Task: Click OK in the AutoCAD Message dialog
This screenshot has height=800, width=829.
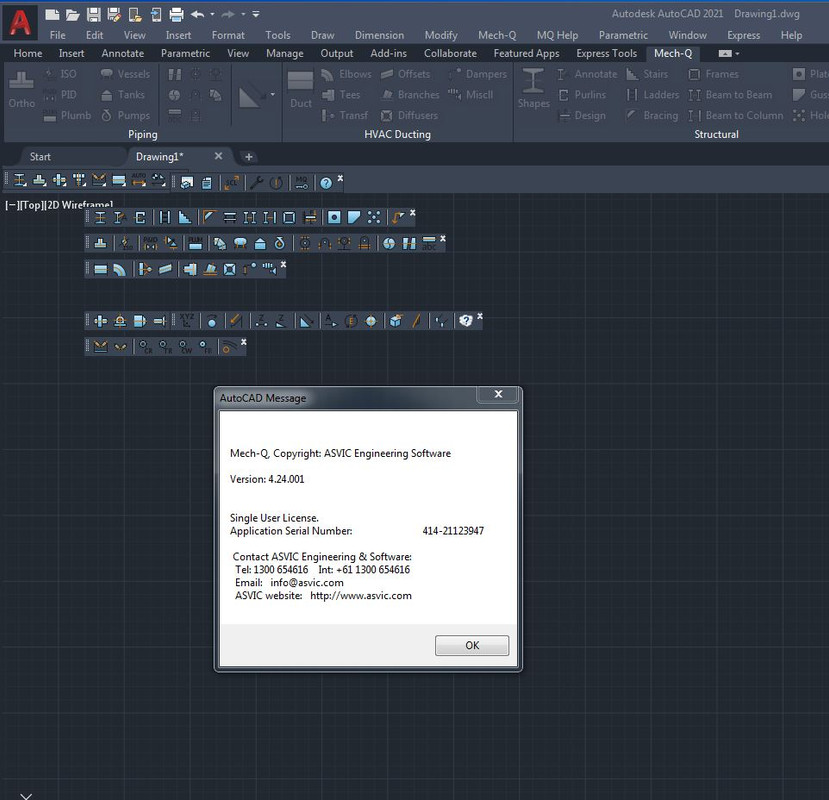Action: coord(472,645)
